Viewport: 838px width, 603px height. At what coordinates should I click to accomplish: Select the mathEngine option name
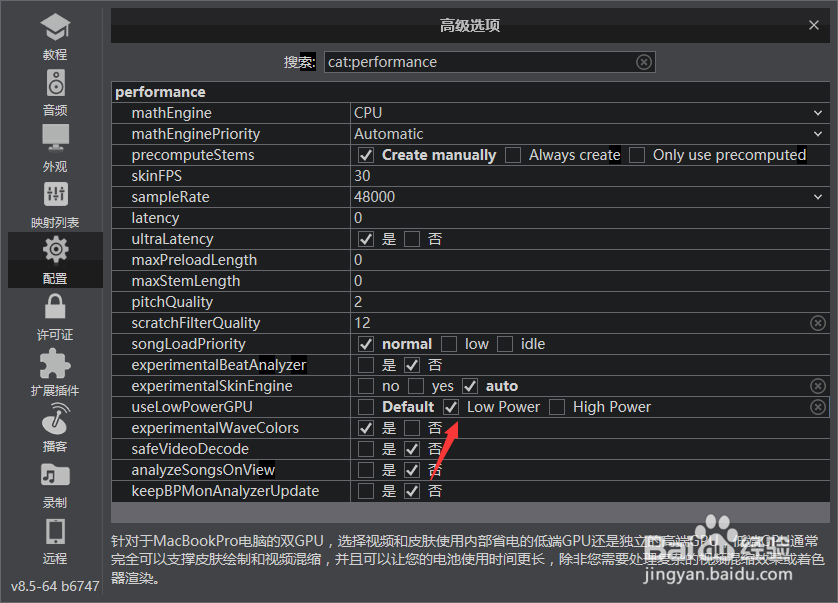172,113
